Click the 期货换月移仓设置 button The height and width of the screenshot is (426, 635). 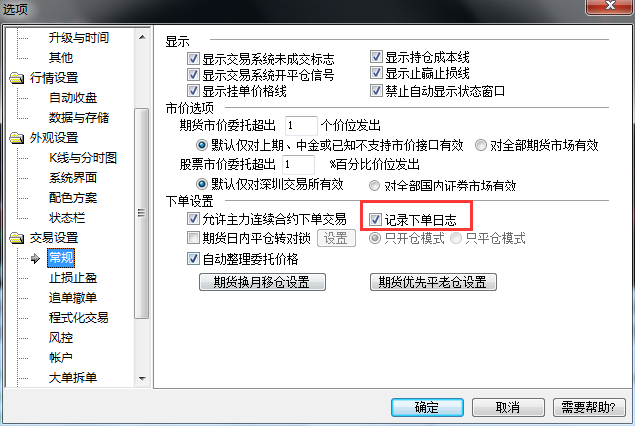point(262,282)
